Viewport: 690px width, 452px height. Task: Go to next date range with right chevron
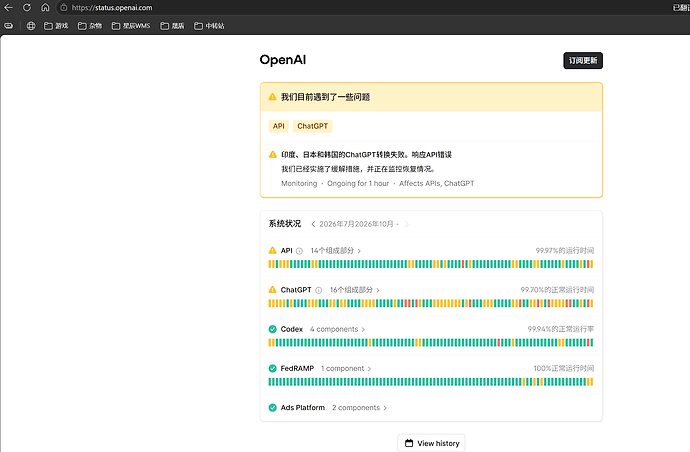tap(407, 224)
